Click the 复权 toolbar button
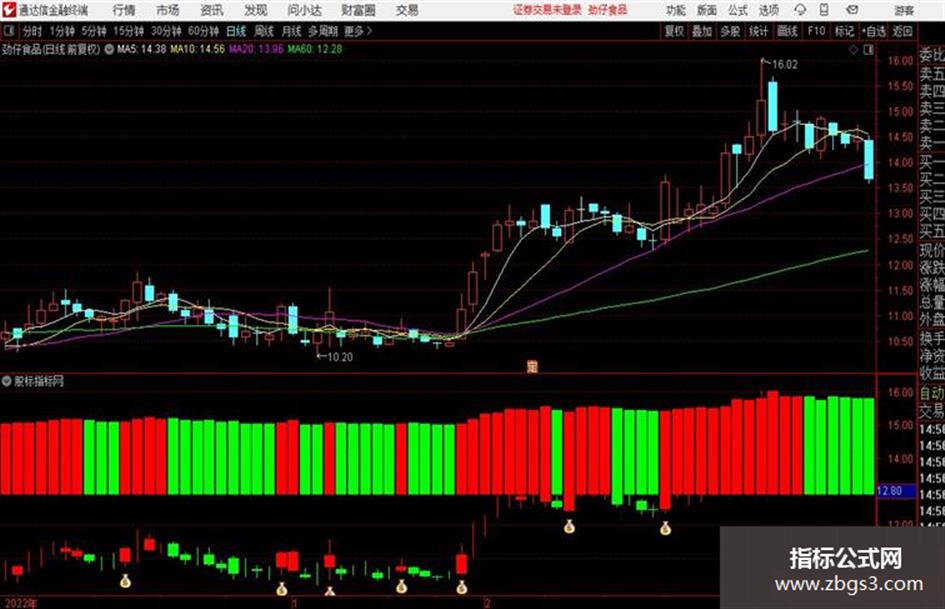The height and width of the screenshot is (609, 945). pos(674,31)
